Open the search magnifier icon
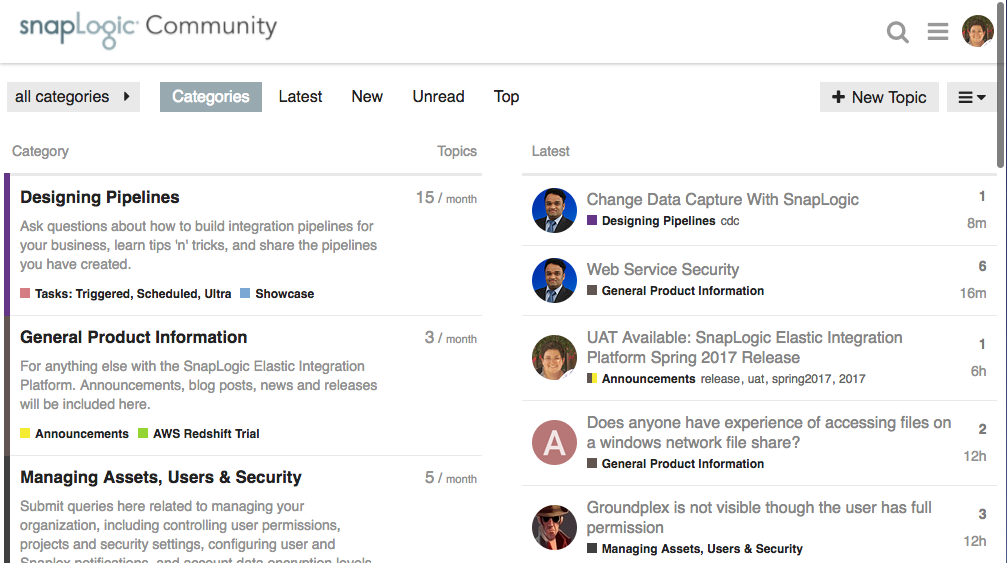This screenshot has height=563, width=1007. (x=897, y=31)
